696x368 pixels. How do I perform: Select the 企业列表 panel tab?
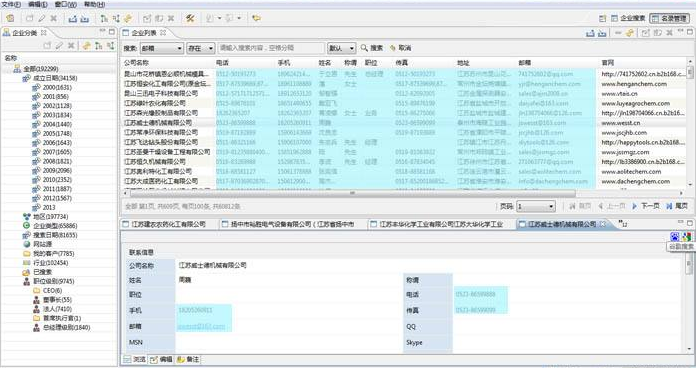pyautogui.click(x=144, y=33)
